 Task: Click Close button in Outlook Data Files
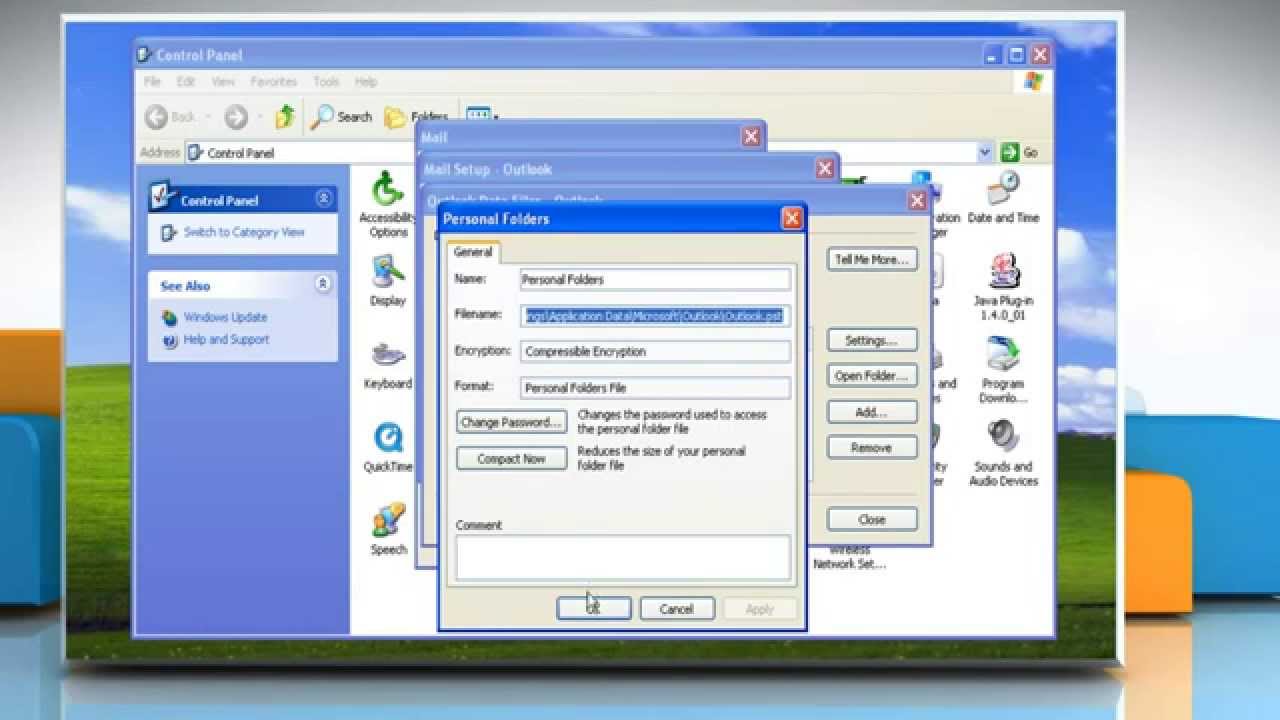click(x=872, y=519)
